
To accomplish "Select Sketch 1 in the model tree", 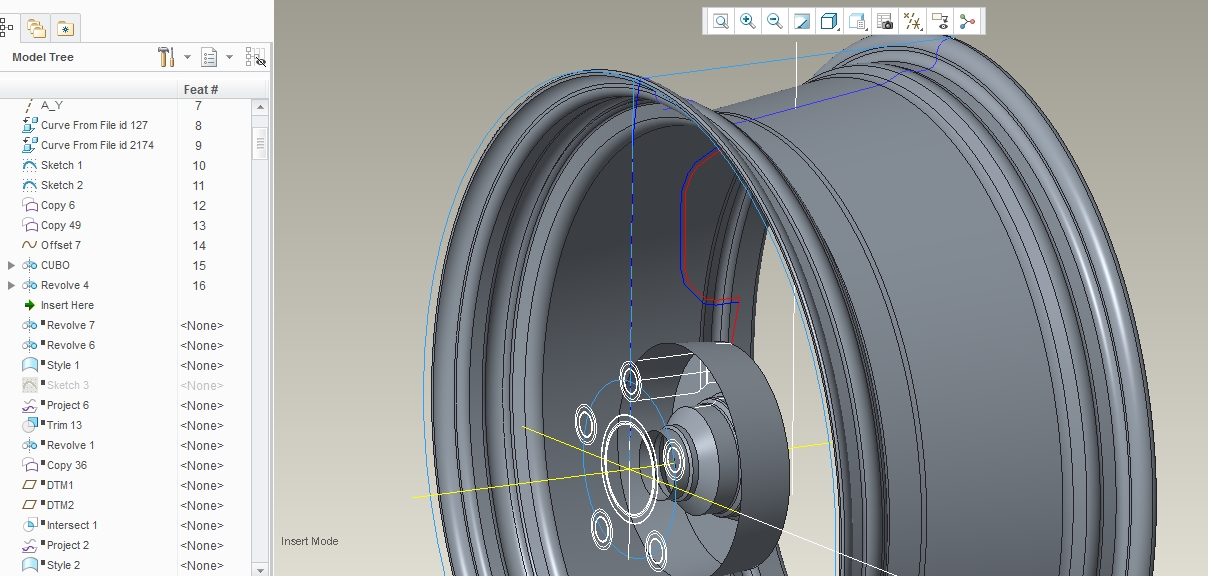I will point(61,165).
